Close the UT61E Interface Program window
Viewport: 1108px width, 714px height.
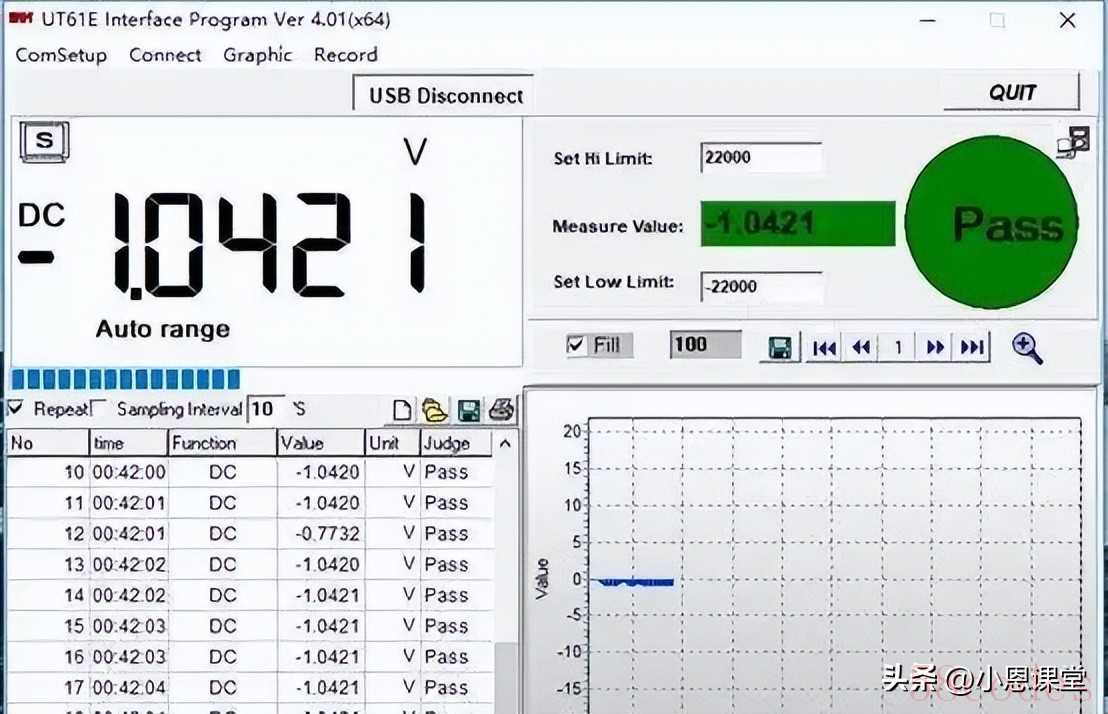1067,21
